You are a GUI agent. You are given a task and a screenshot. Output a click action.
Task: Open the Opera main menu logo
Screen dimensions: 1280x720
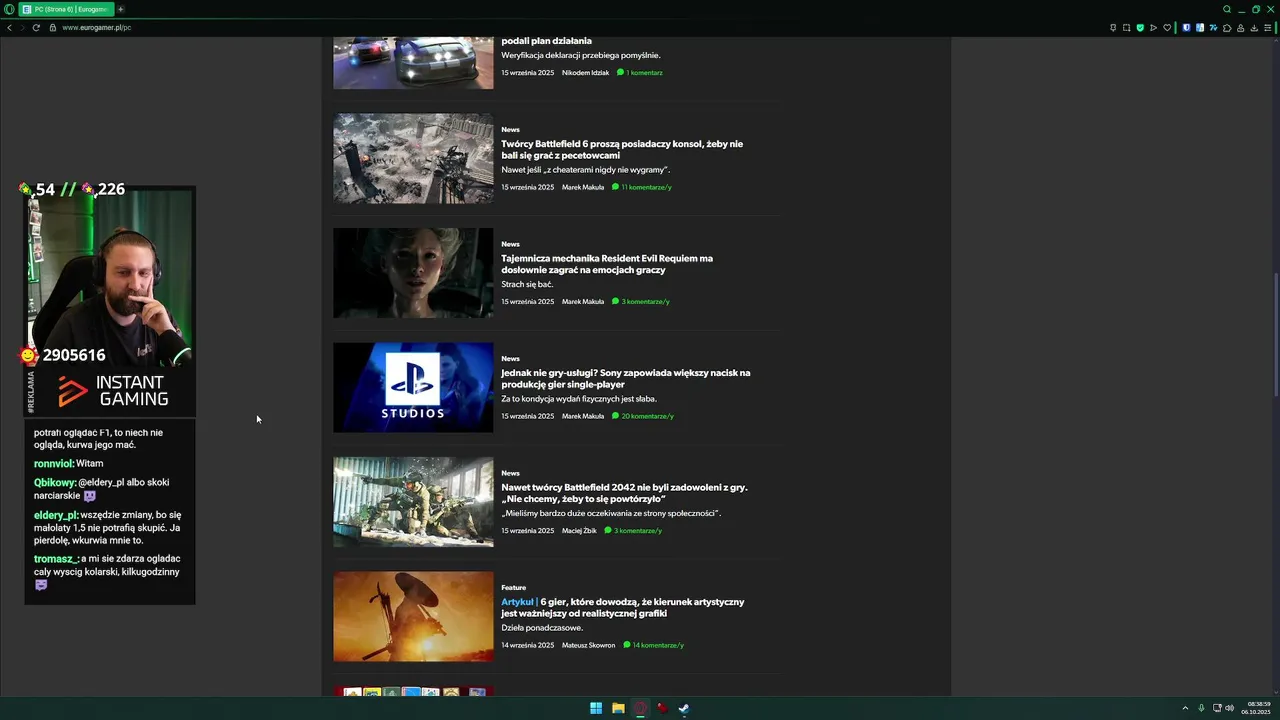click(x=9, y=9)
